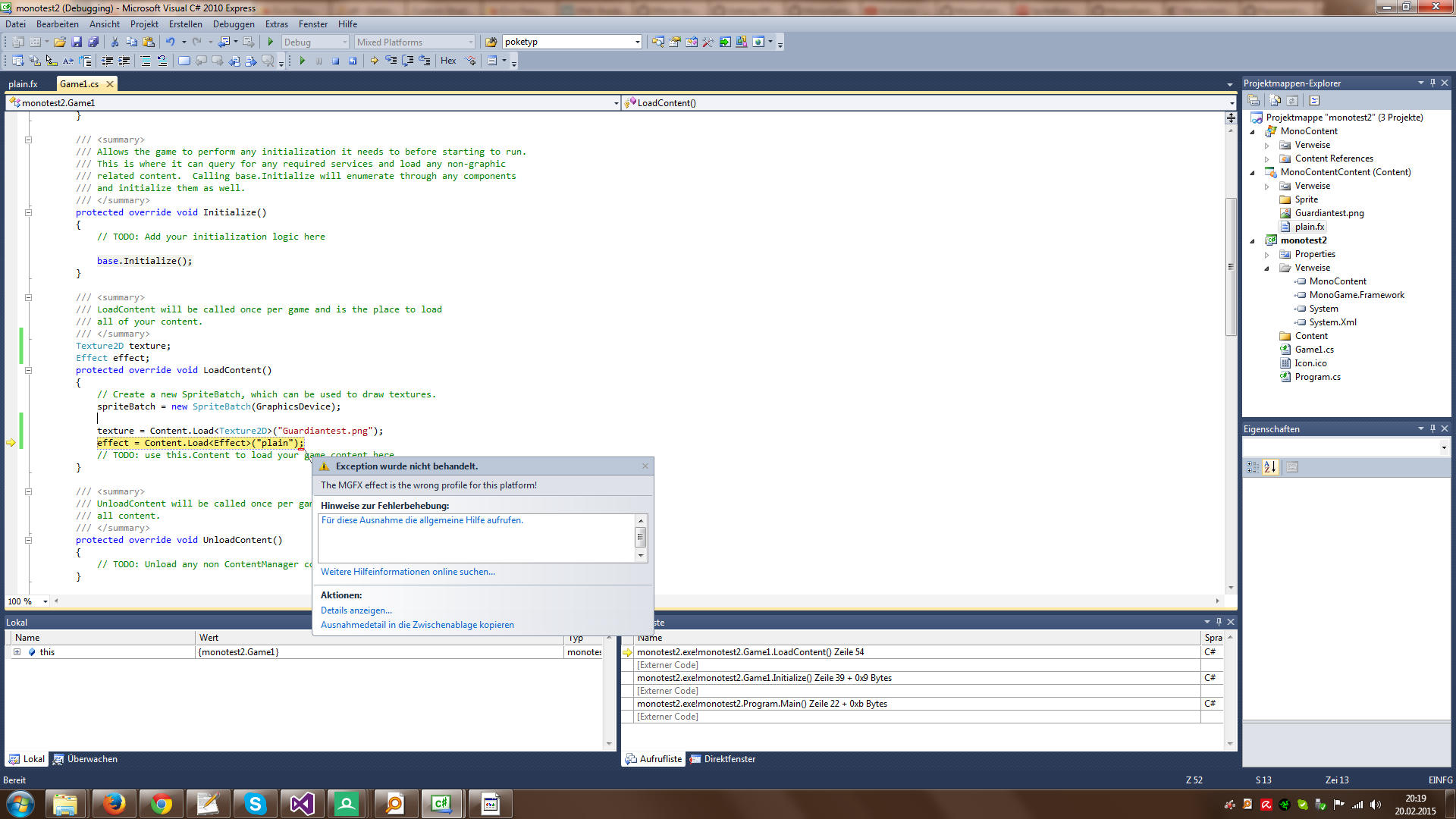
Task: Open the poketyp search combo box dropdown
Action: point(637,42)
